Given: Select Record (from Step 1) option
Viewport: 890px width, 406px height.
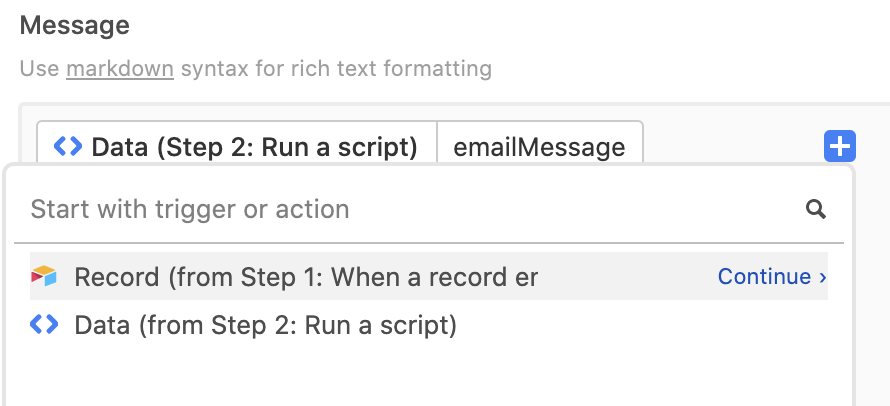Looking at the screenshot, I should [x=429, y=277].
